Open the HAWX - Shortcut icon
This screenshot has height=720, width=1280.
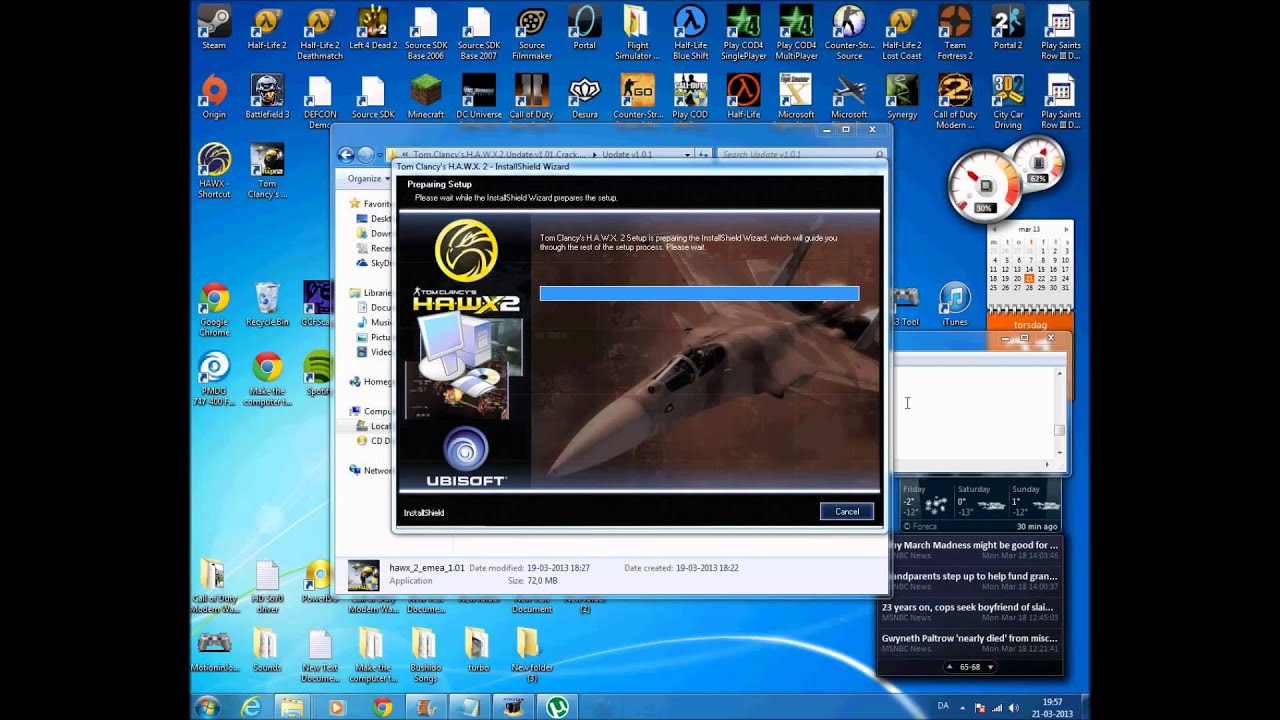pyautogui.click(x=214, y=171)
